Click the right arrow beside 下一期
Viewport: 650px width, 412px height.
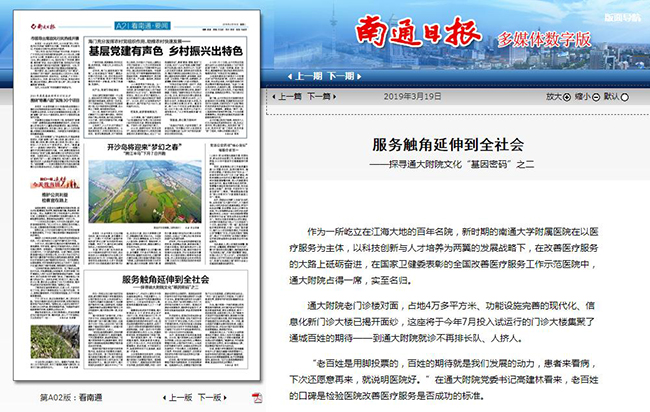(x=359, y=76)
